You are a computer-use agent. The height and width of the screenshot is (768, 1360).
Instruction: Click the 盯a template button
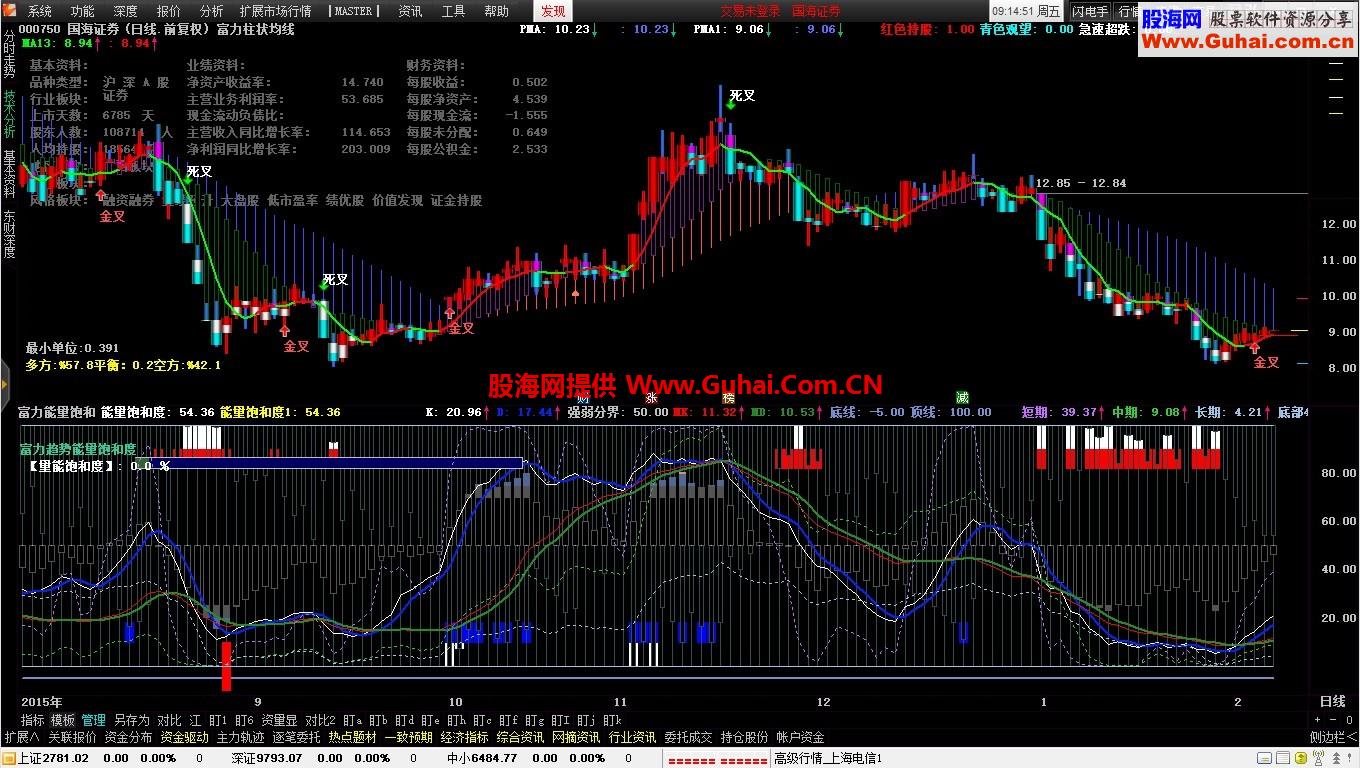[x=352, y=720]
